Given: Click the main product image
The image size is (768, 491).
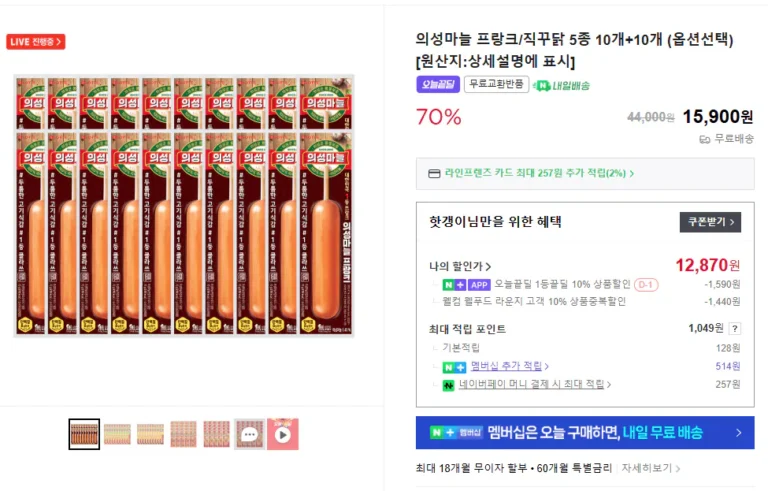Looking at the screenshot, I should pos(184,205).
